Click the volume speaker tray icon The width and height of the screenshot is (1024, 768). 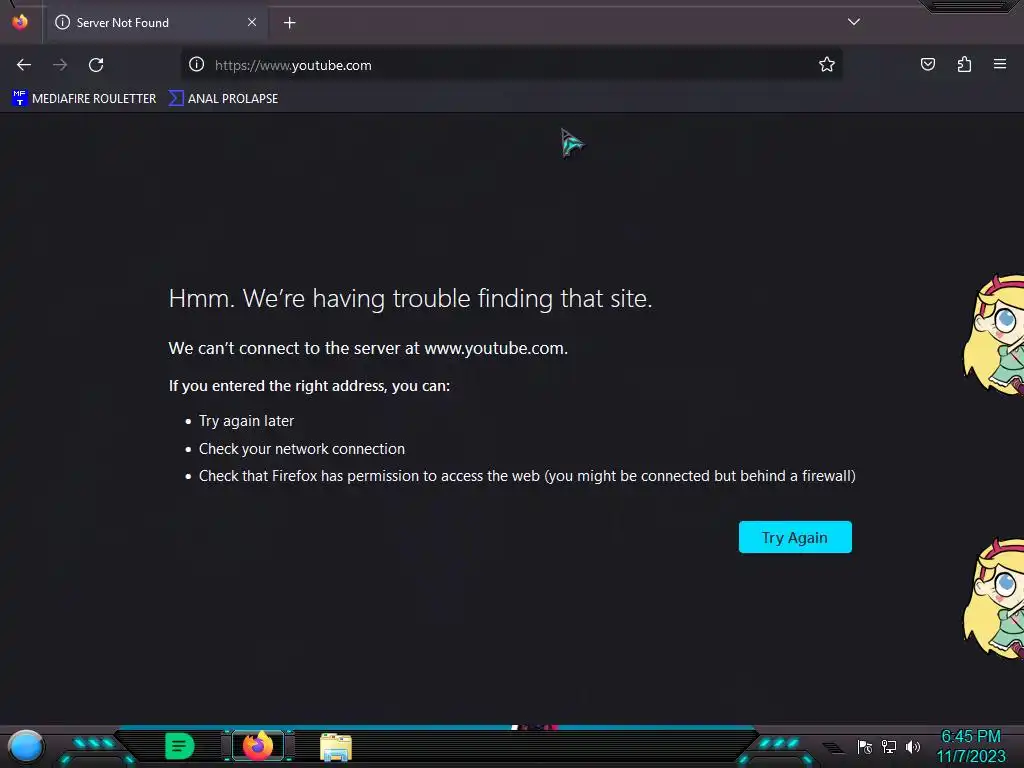click(x=912, y=746)
